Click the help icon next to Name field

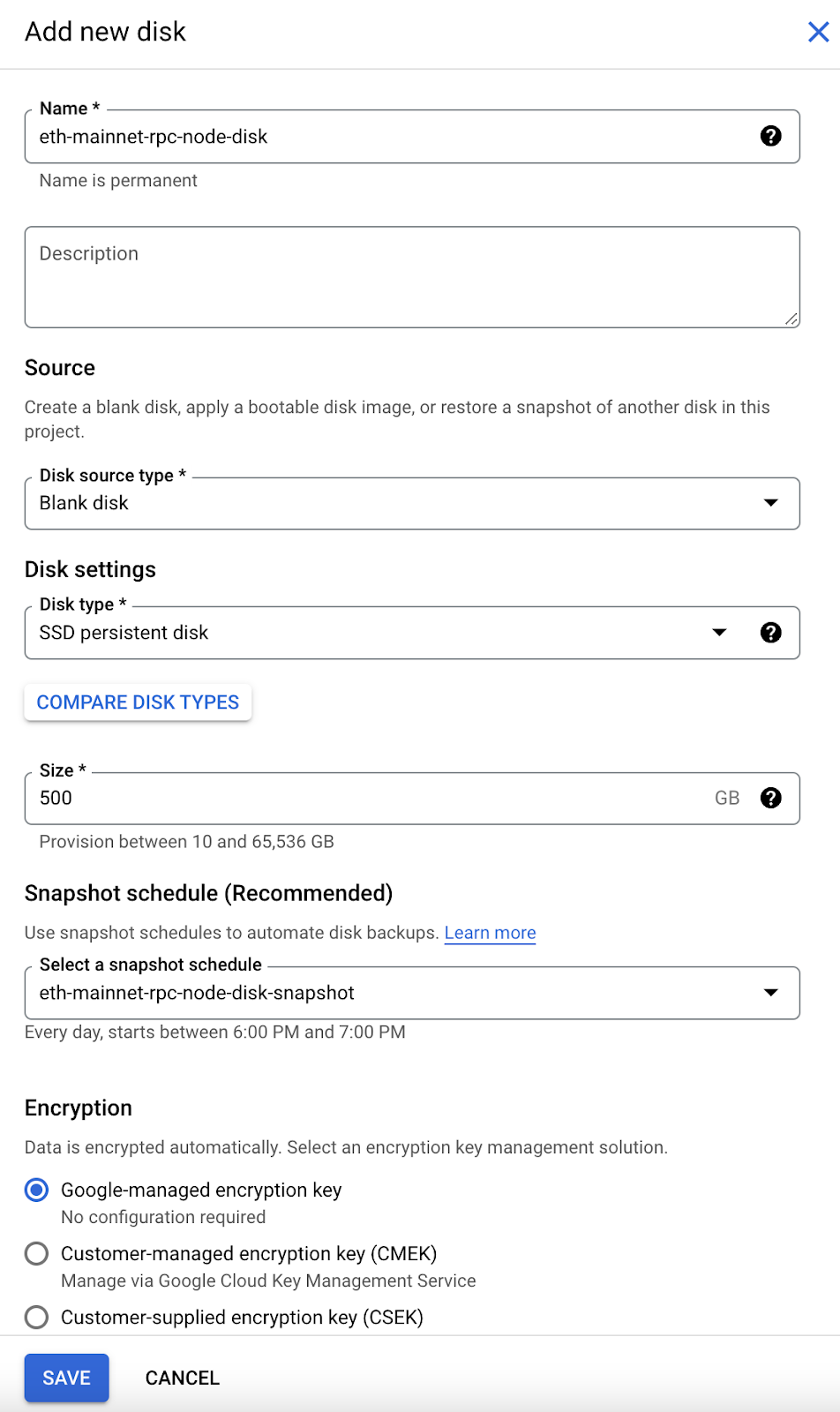pos(771,136)
